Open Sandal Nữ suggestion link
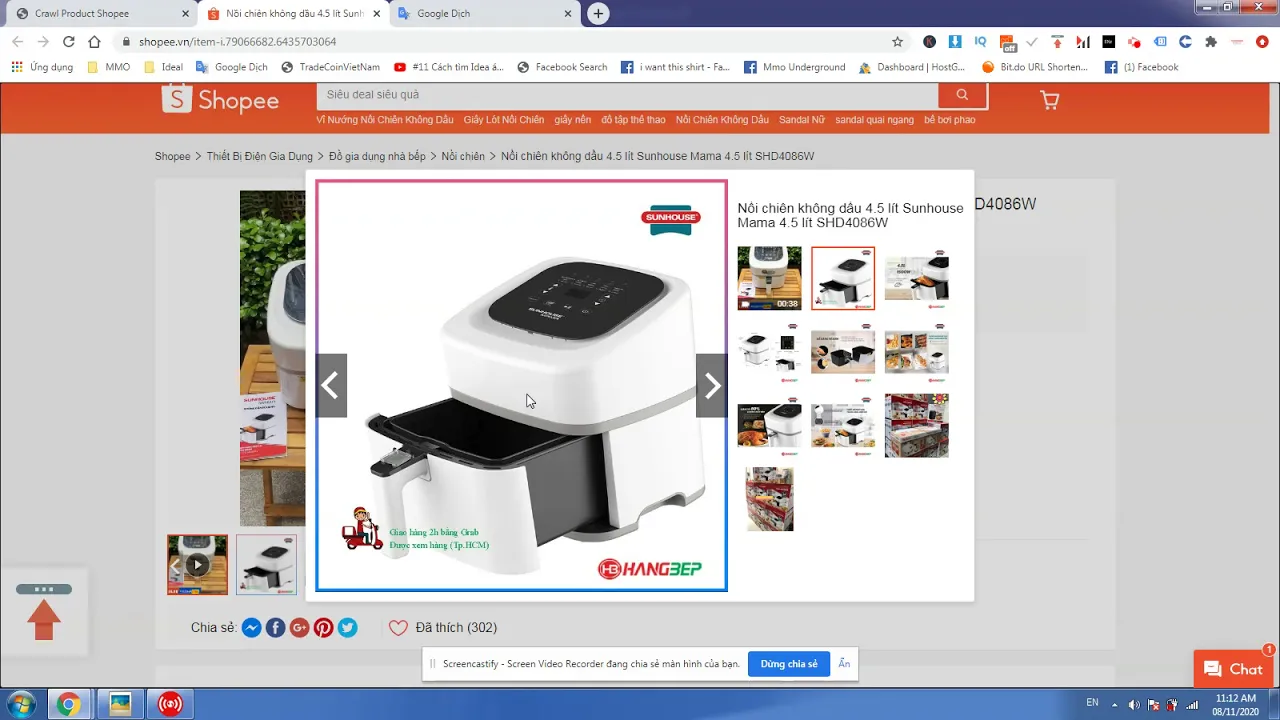Screen dimensions: 1280x720 tap(802, 120)
